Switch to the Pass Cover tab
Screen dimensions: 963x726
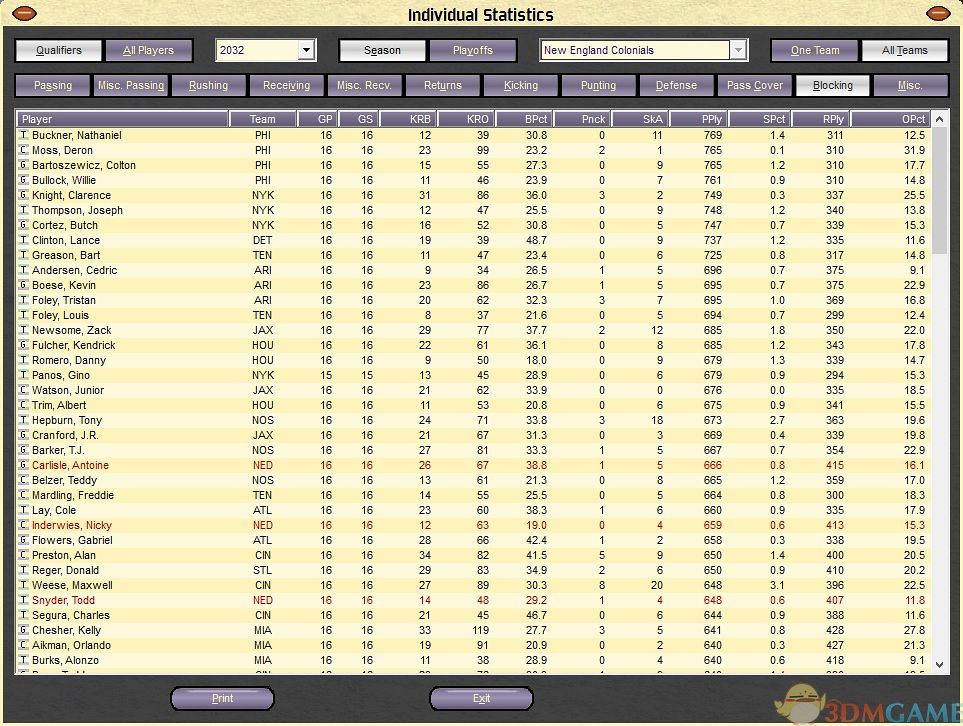click(755, 85)
